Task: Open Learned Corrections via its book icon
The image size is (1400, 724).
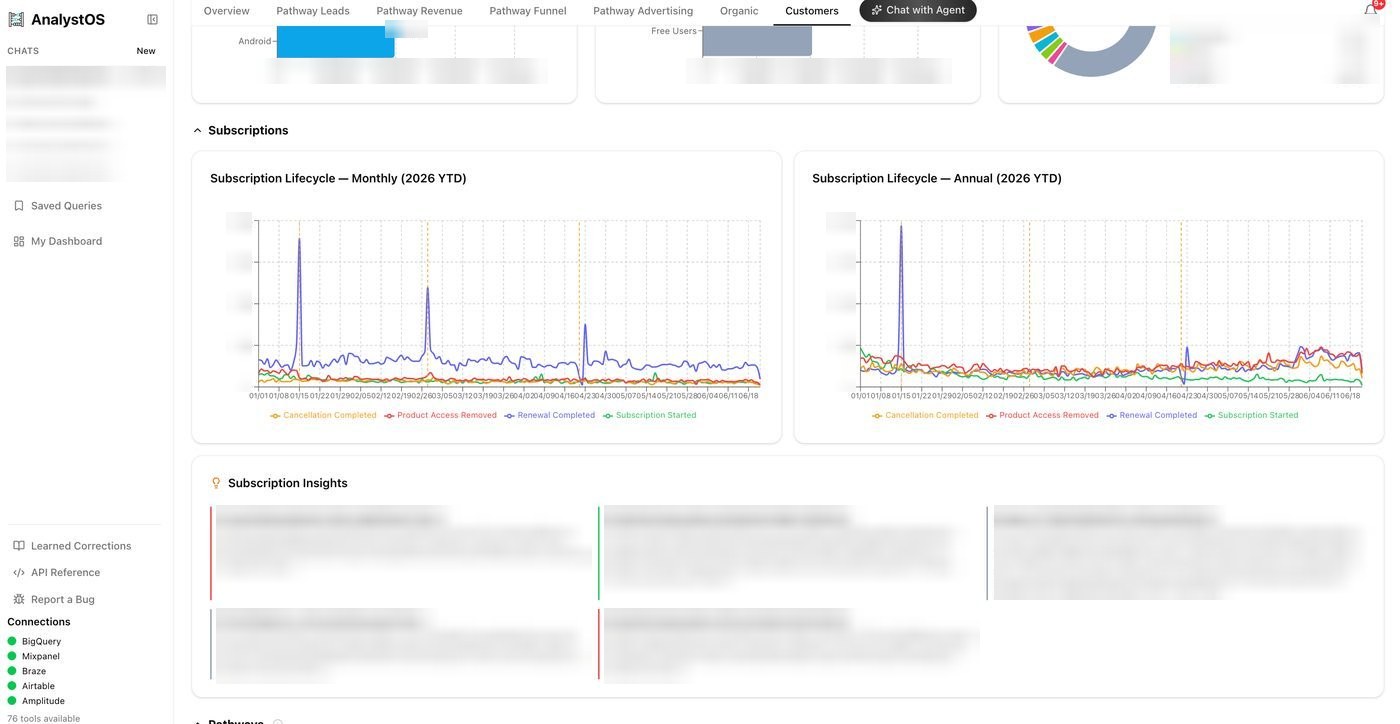Action: tap(19, 546)
